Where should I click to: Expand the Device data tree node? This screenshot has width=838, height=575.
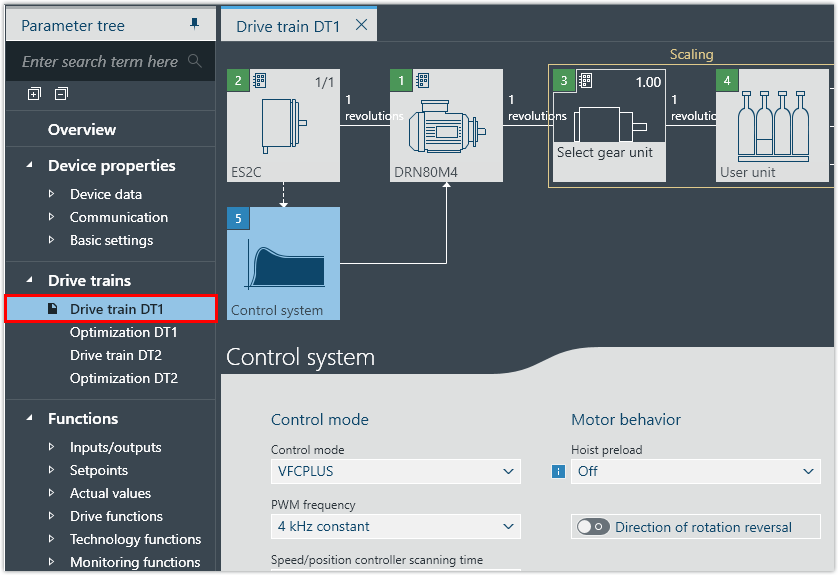click(52, 194)
